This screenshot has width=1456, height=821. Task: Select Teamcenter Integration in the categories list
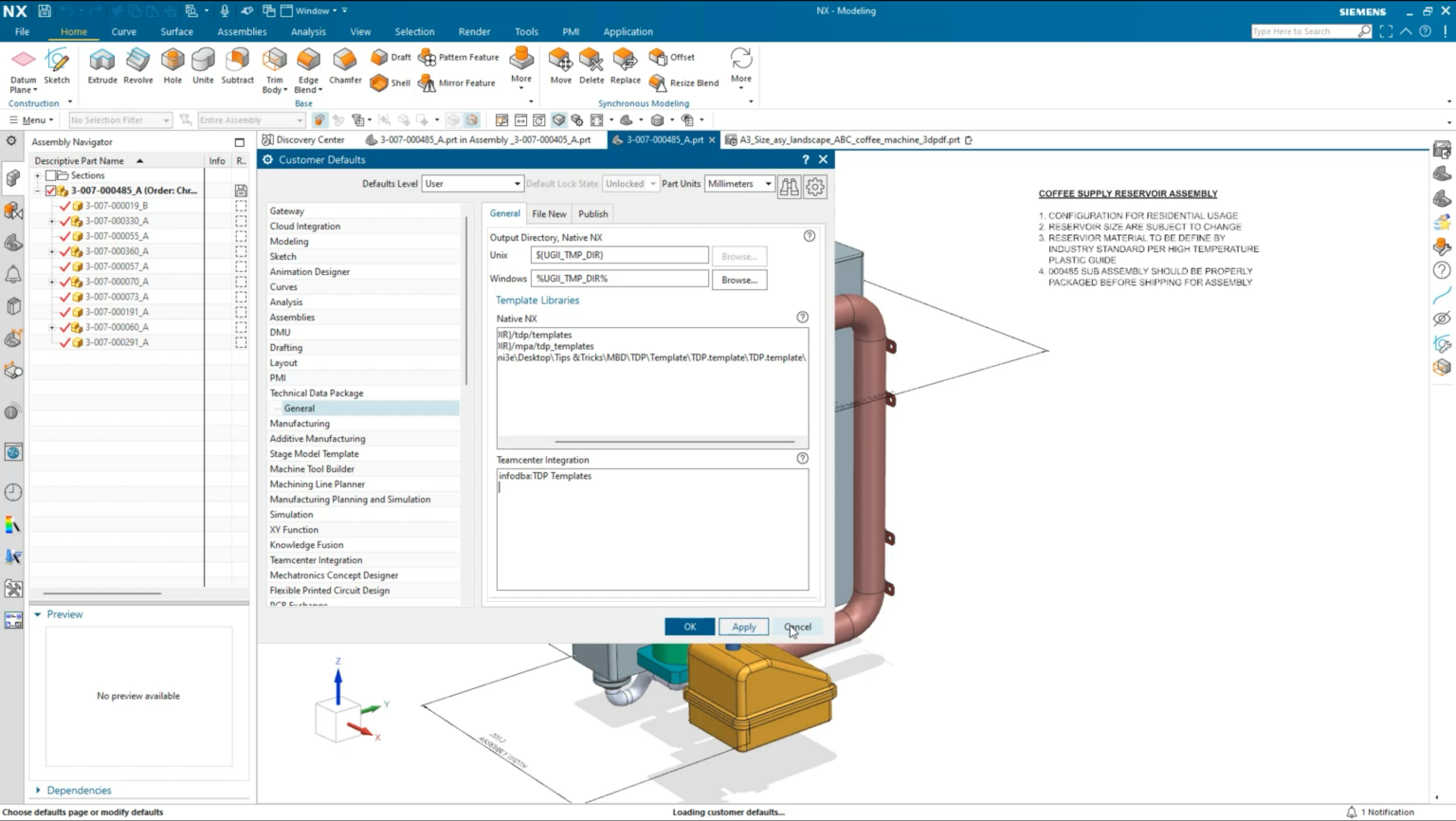317,559
